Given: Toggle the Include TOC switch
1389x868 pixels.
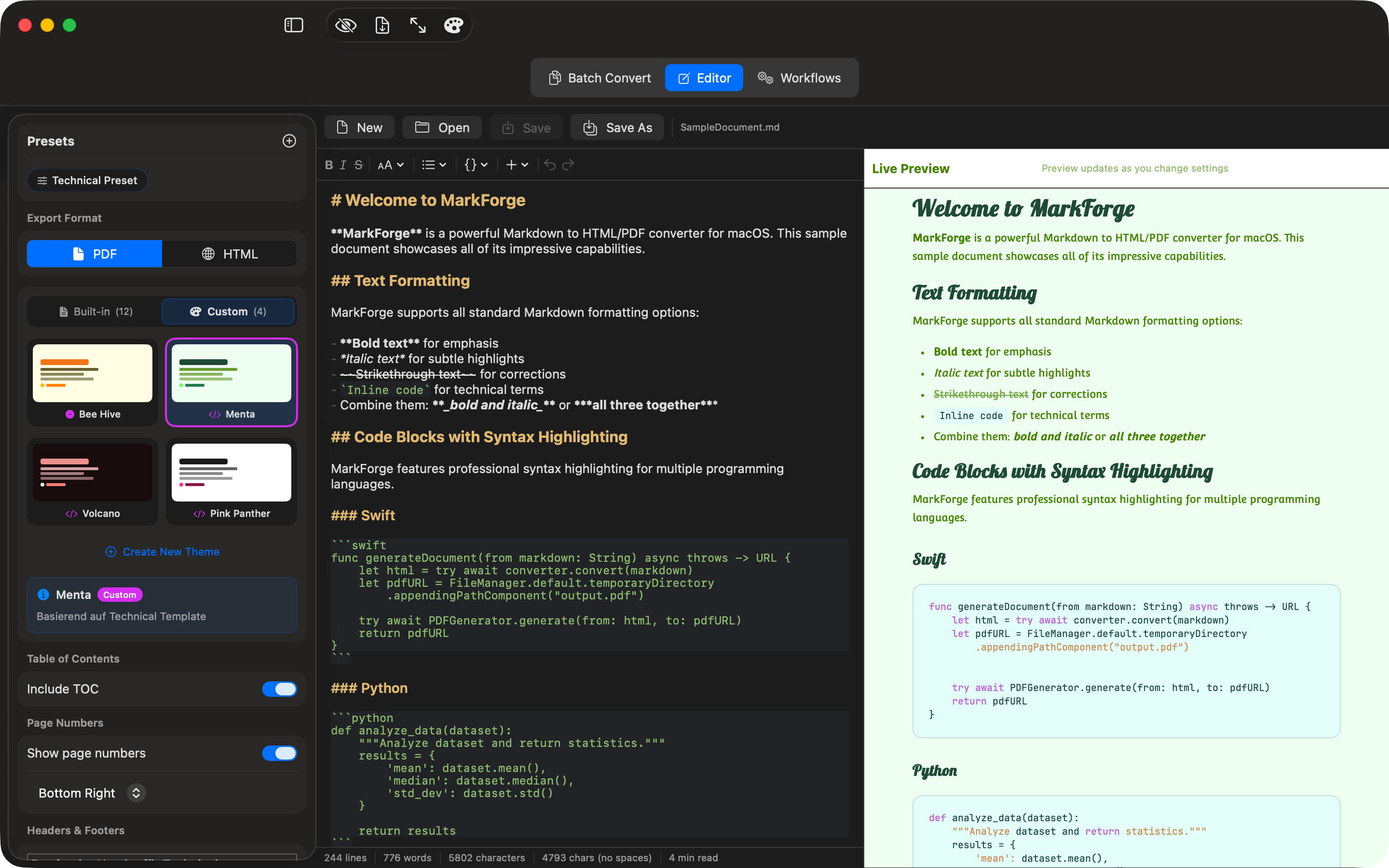Looking at the screenshot, I should (280, 689).
